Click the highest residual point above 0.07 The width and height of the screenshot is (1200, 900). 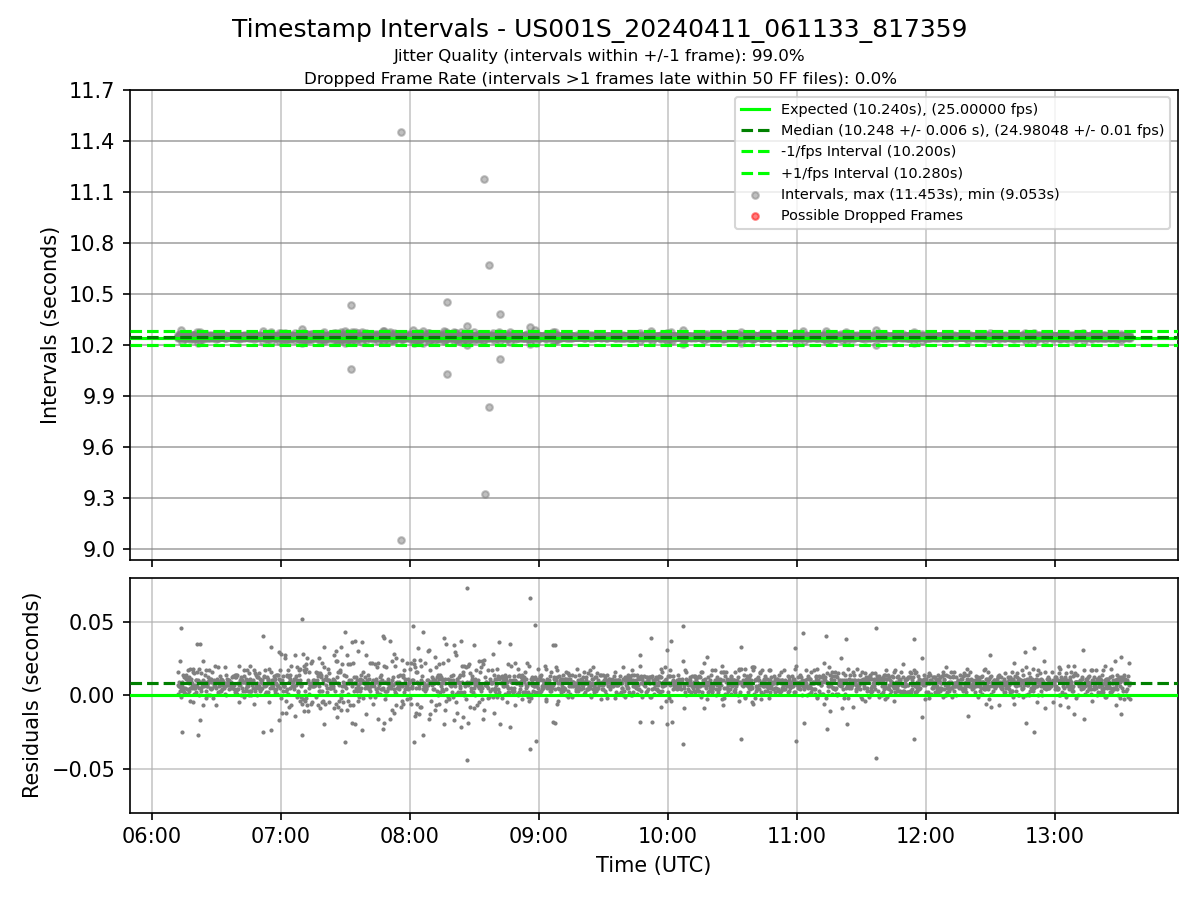(x=467, y=588)
